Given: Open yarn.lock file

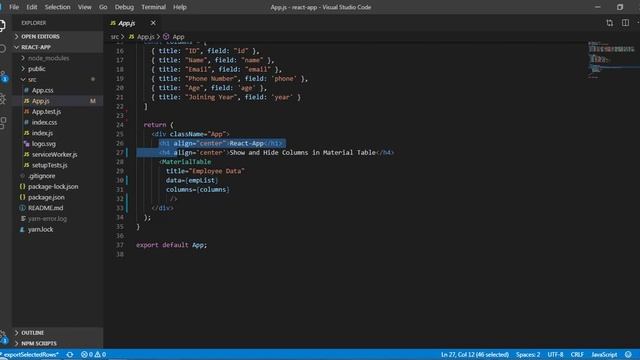Looking at the screenshot, I should coord(40,229).
